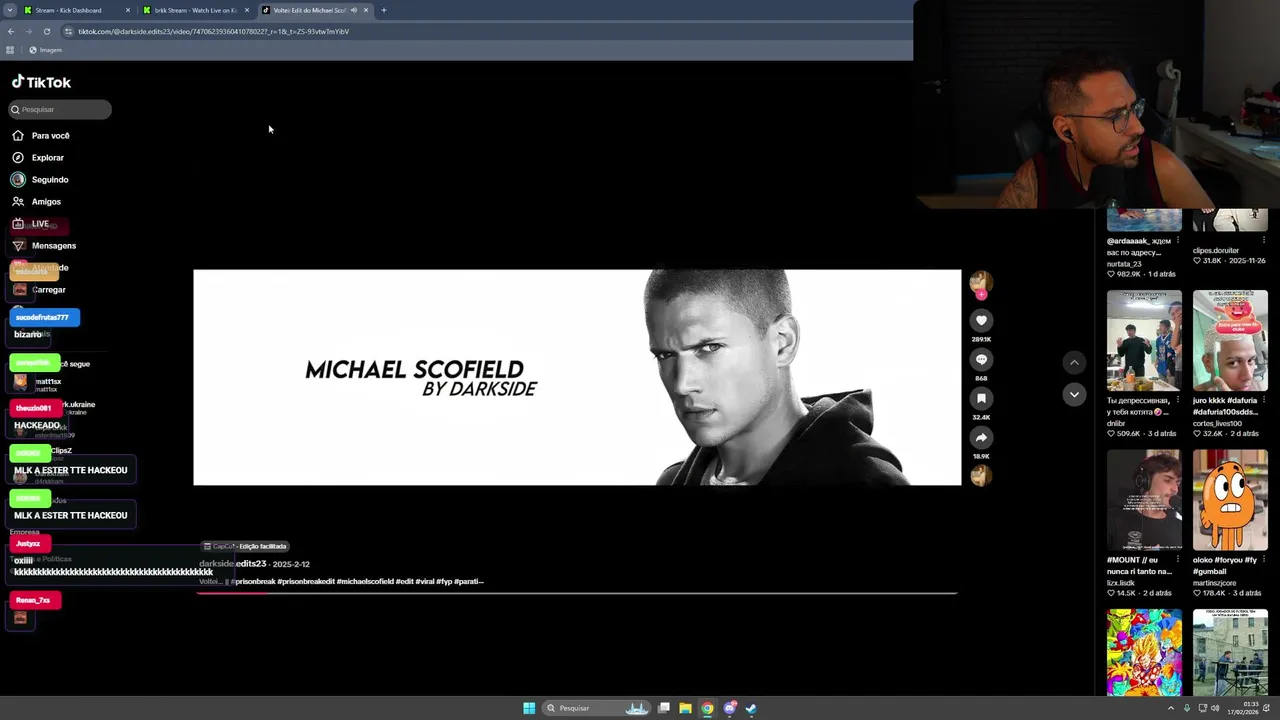Open the #prisonbreak hashtag
Viewport: 1280px width, 720px height.
[254, 581]
